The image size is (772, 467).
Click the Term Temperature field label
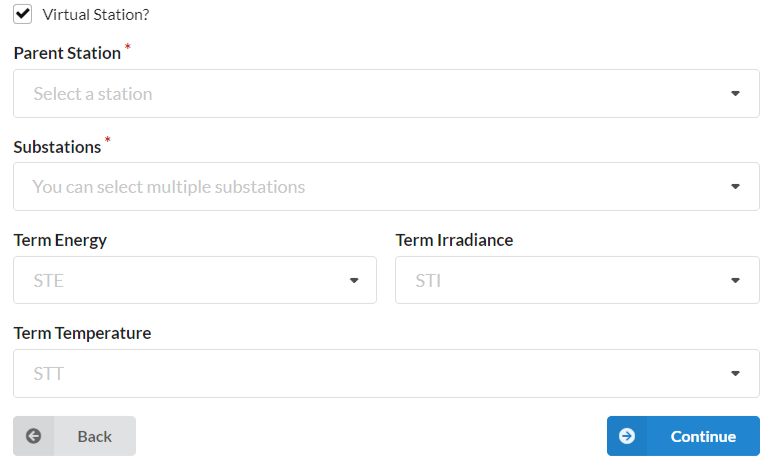point(82,333)
